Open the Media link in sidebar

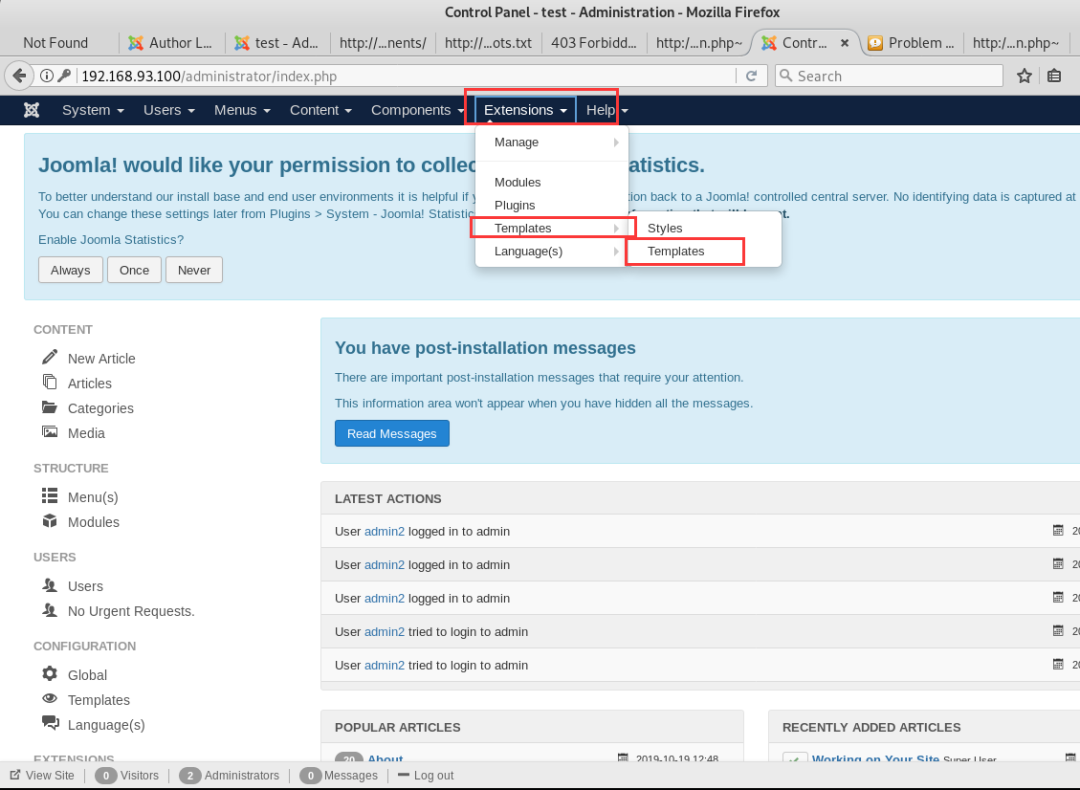86,433
